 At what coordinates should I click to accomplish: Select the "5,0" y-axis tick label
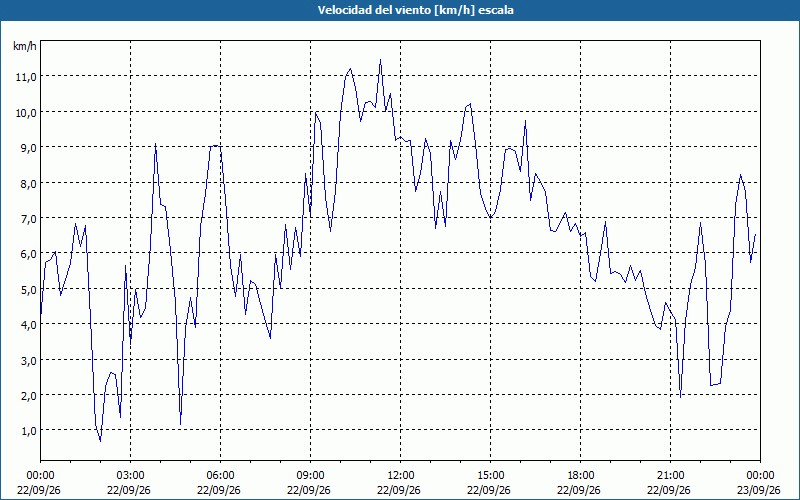28,289
